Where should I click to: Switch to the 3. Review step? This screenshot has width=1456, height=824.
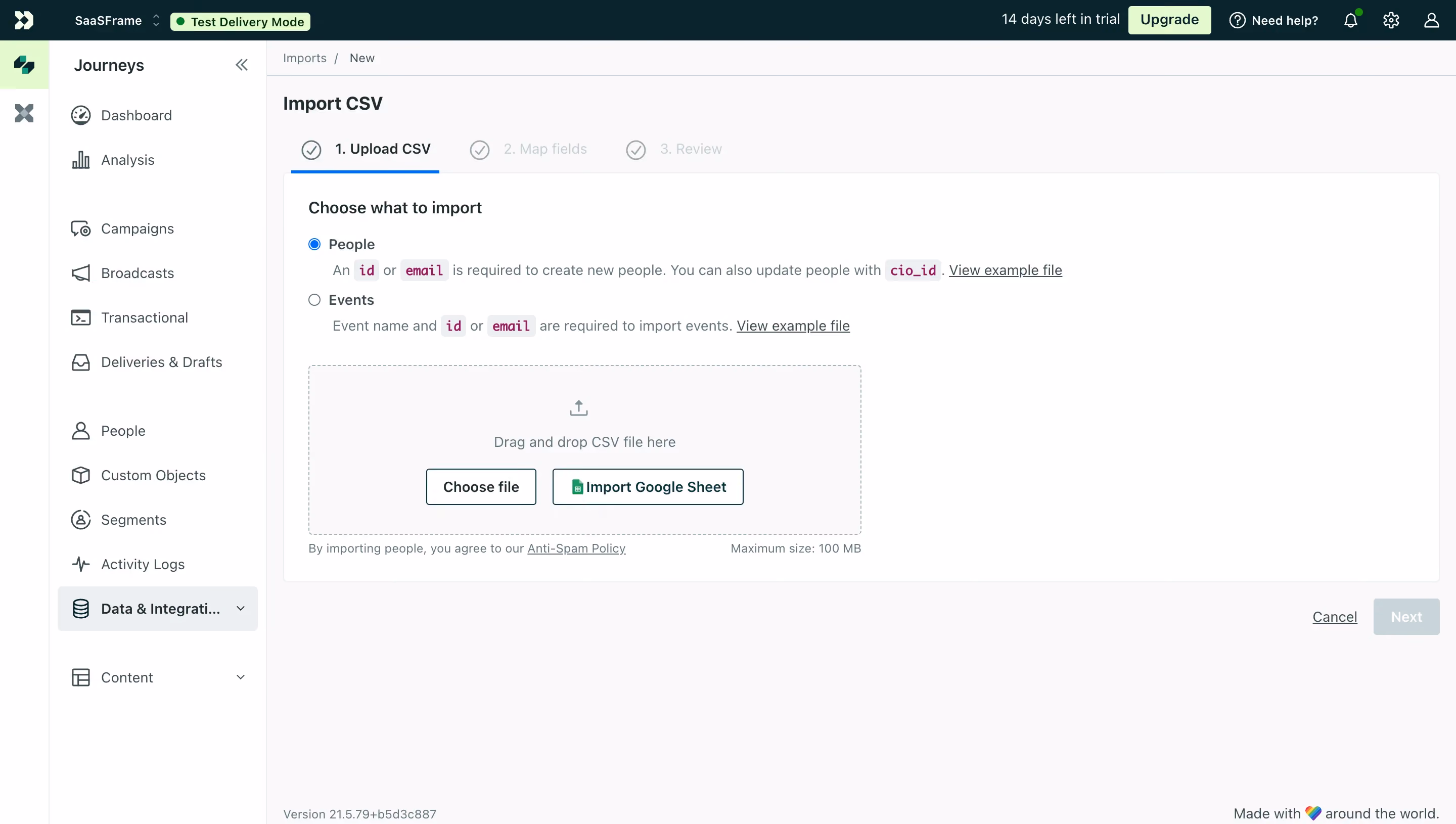coord(674,150)
